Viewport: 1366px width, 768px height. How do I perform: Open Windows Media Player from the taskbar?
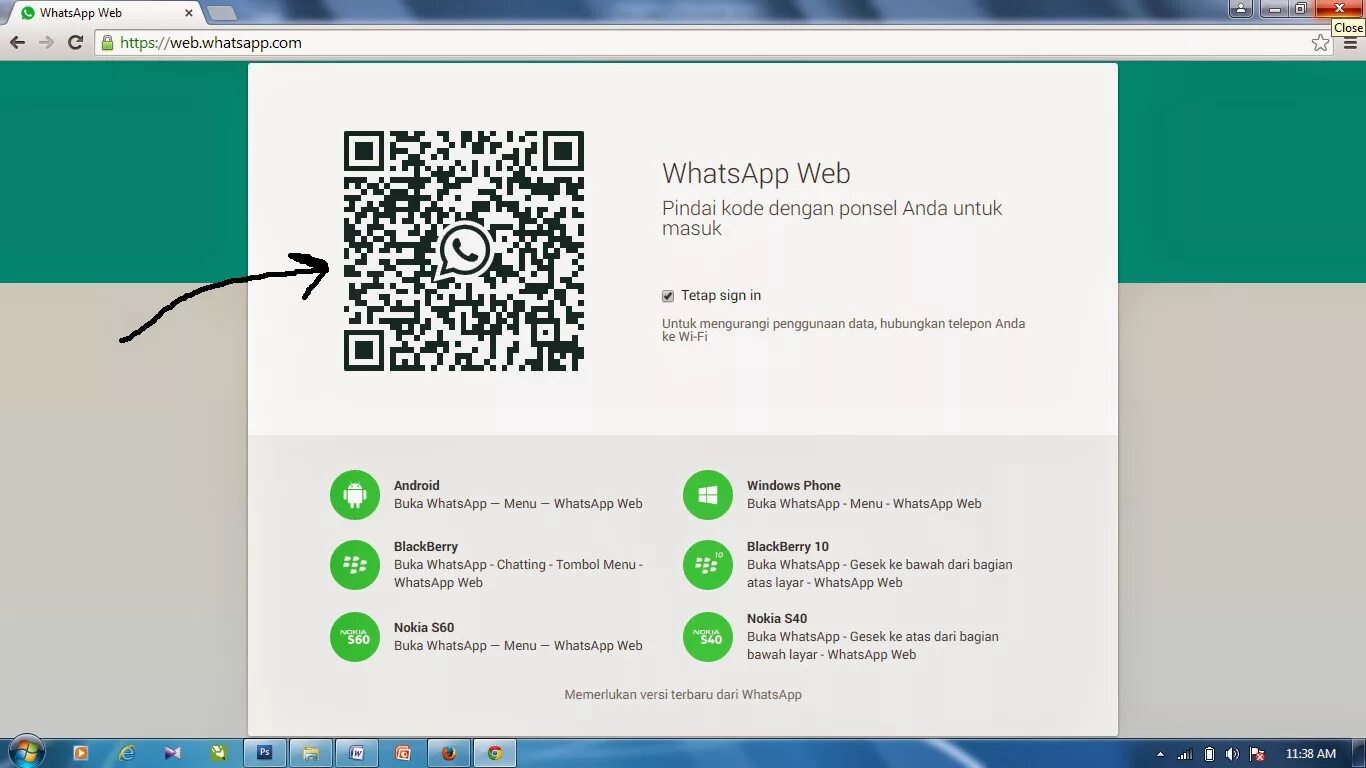click(x=81, y=753)
